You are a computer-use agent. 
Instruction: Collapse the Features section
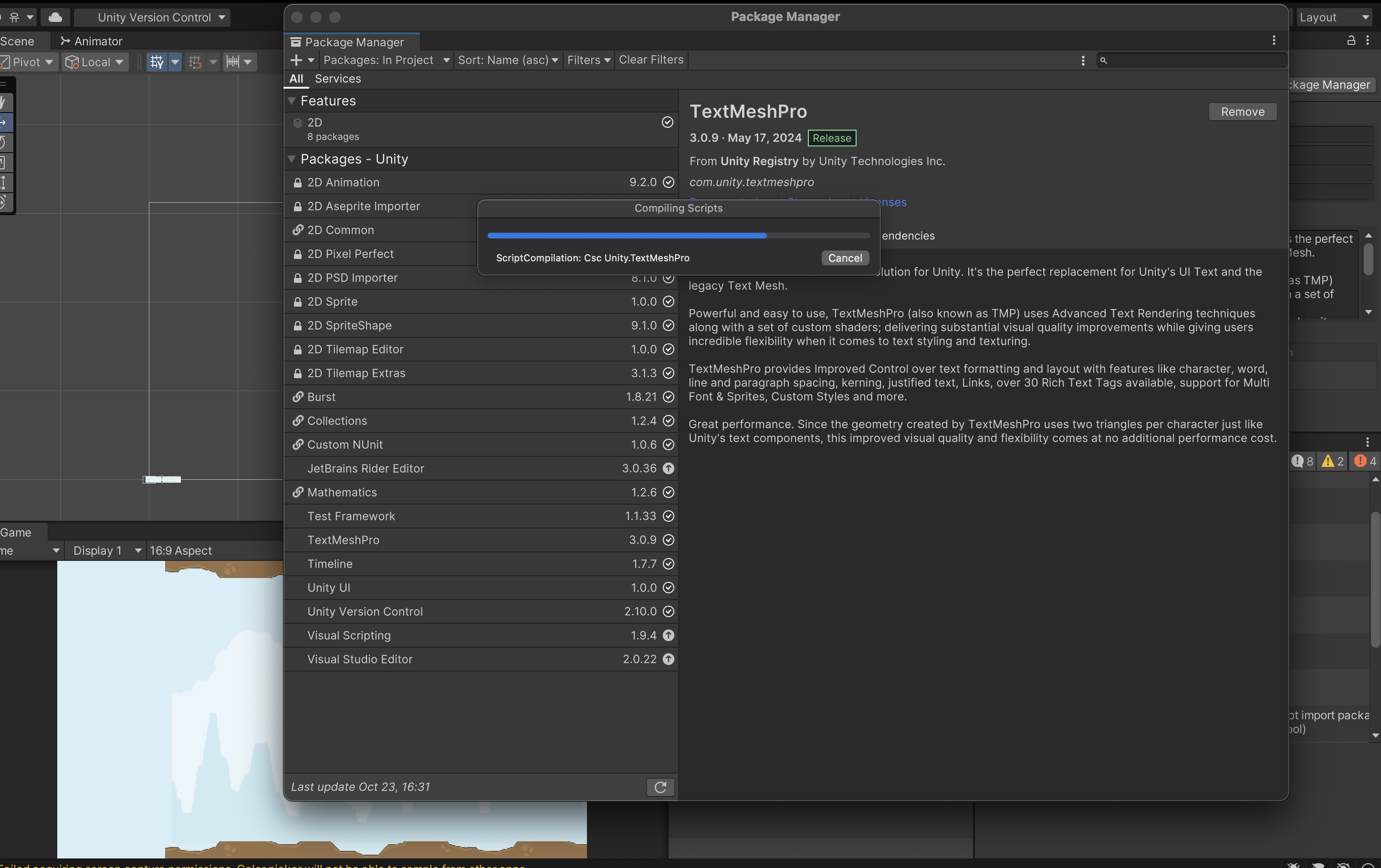[292, 101]
